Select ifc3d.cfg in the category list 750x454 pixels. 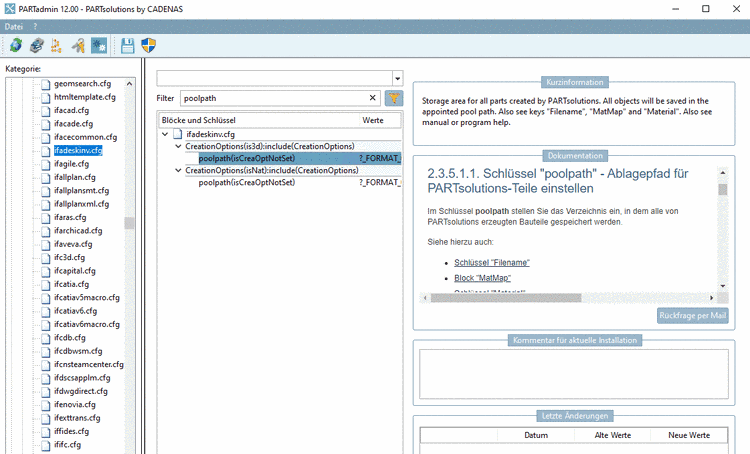click(69, 258)
